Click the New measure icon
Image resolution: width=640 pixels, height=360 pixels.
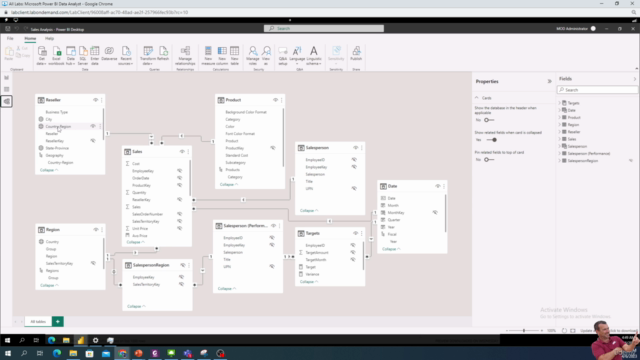click(208, 56)
